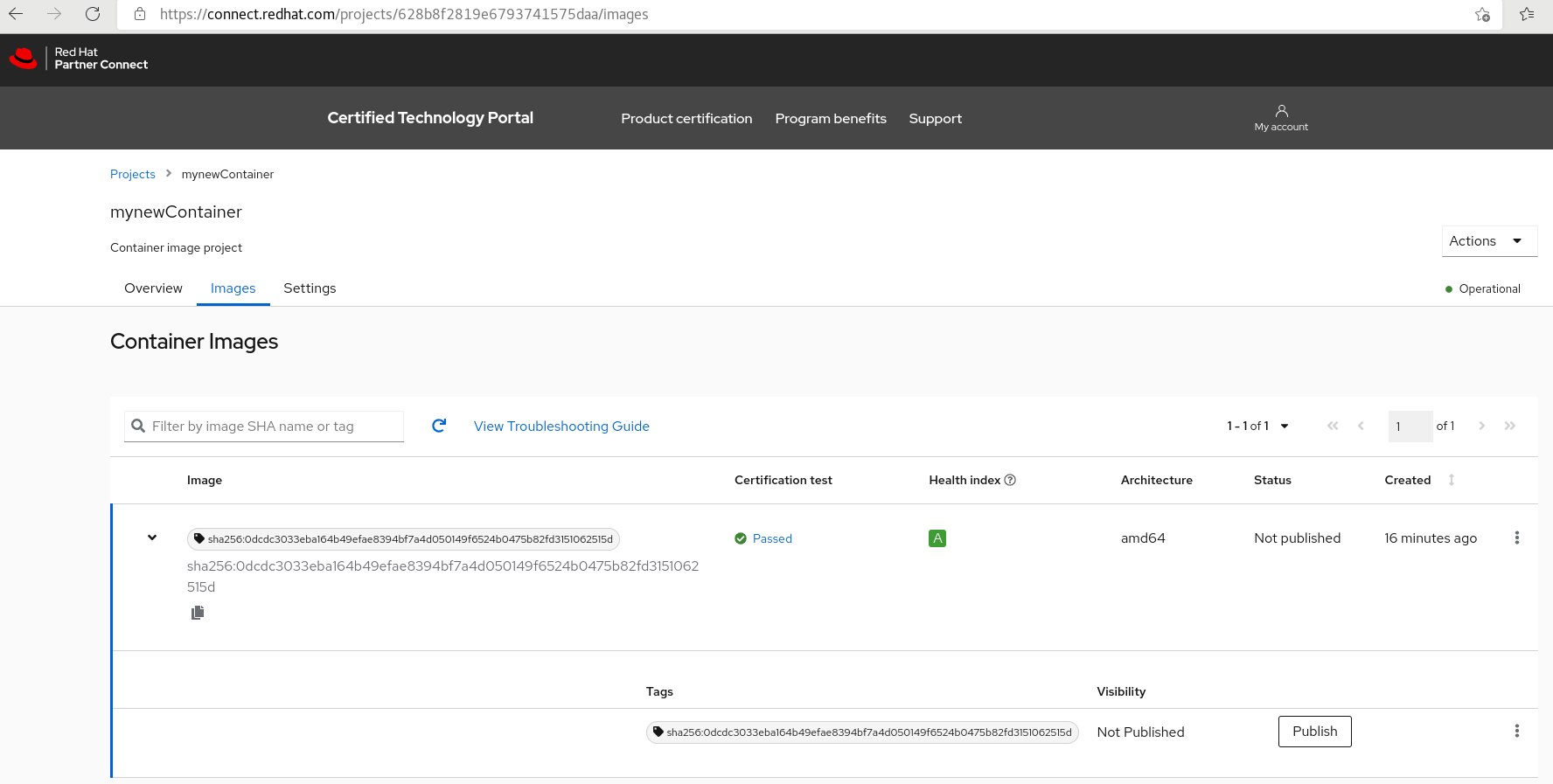This screenshot has width=1553, height=784.
Task: Copy image SHA with clipboard icon
Action: pos(198,613)
